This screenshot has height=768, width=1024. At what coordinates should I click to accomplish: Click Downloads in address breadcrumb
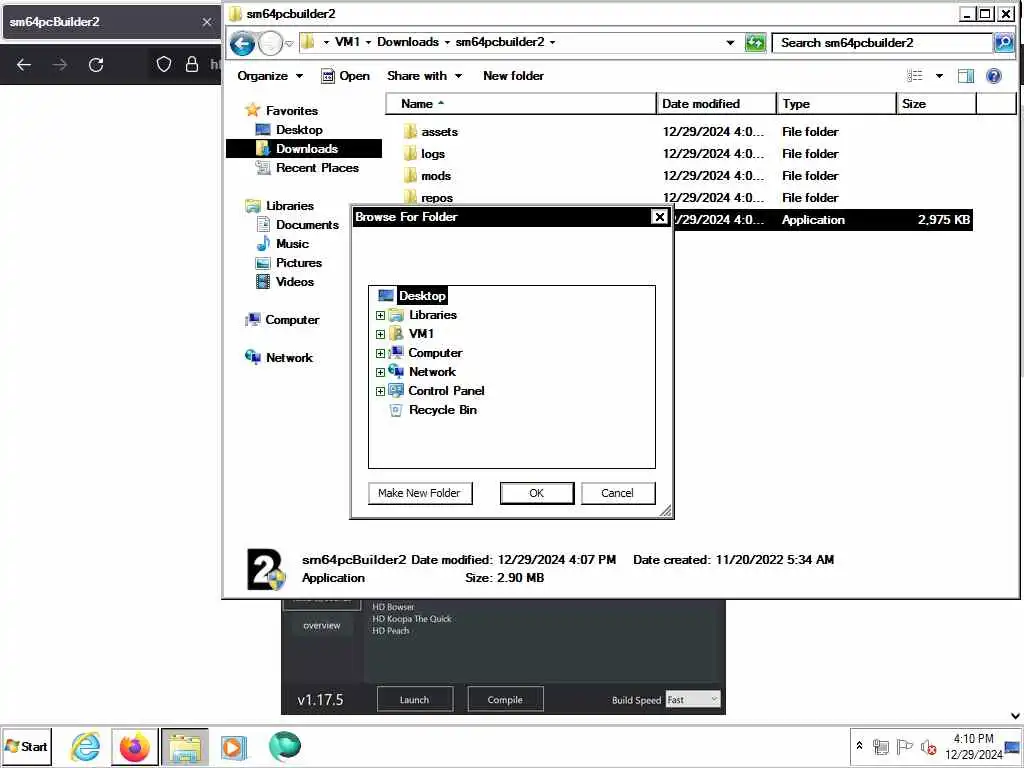click(x=408, y=42)
